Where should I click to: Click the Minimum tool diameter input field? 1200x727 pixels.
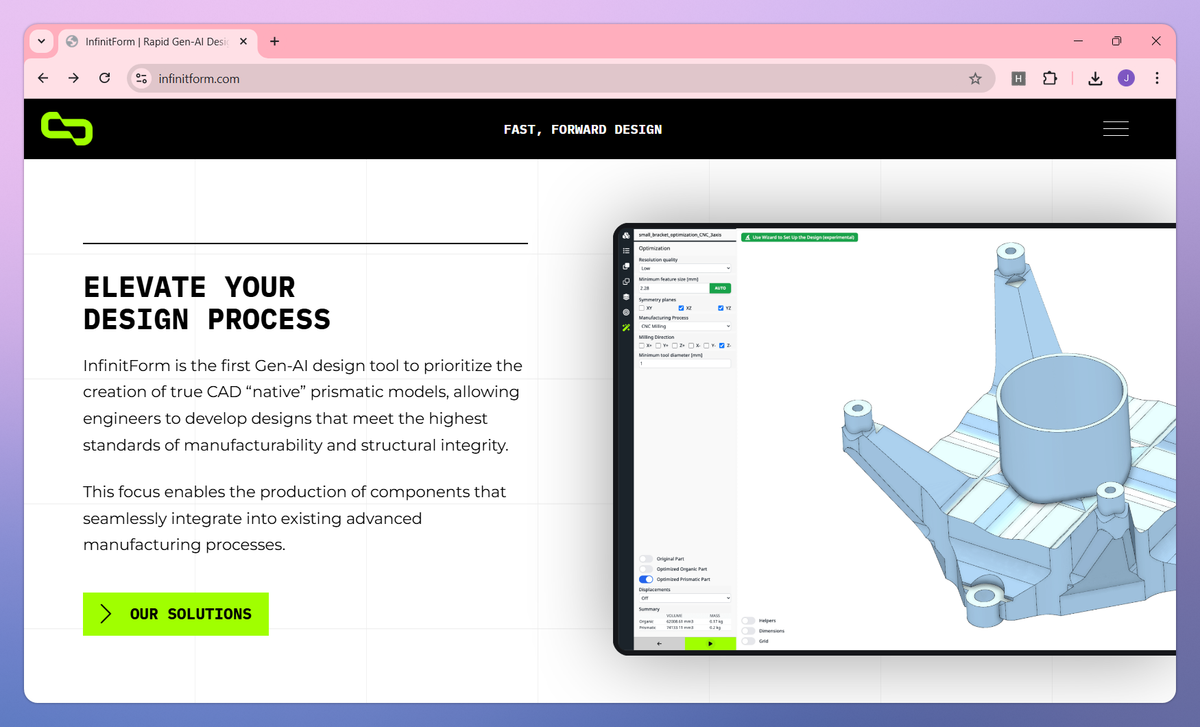click(x=685, y=363)
